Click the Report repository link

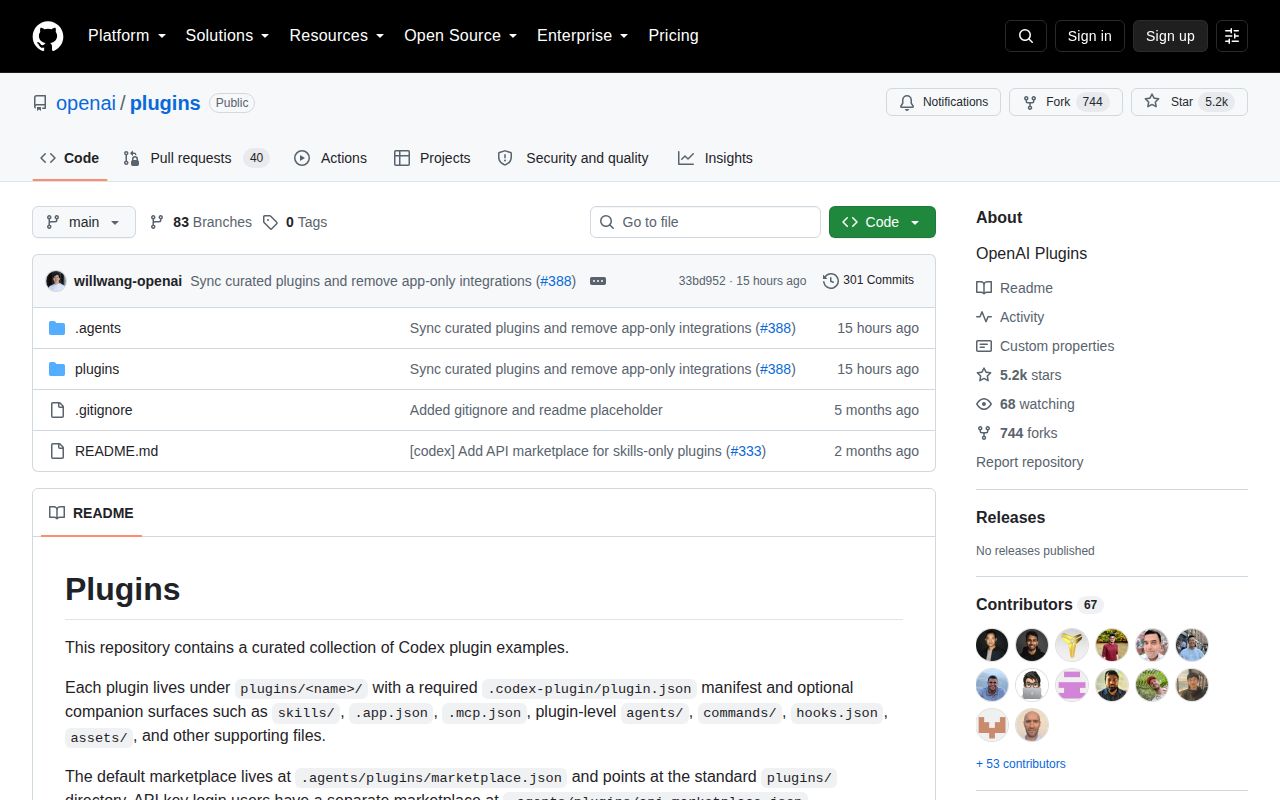point(1029,462)
